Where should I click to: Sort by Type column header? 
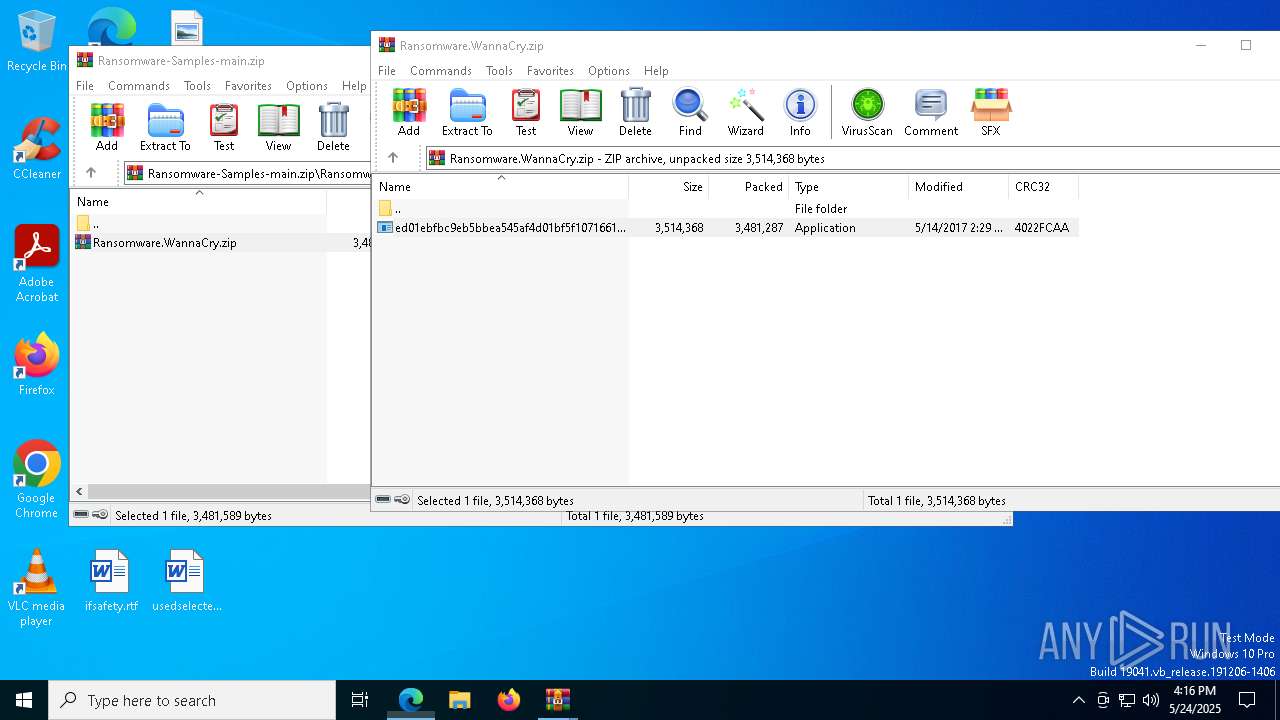click(849, 187)
